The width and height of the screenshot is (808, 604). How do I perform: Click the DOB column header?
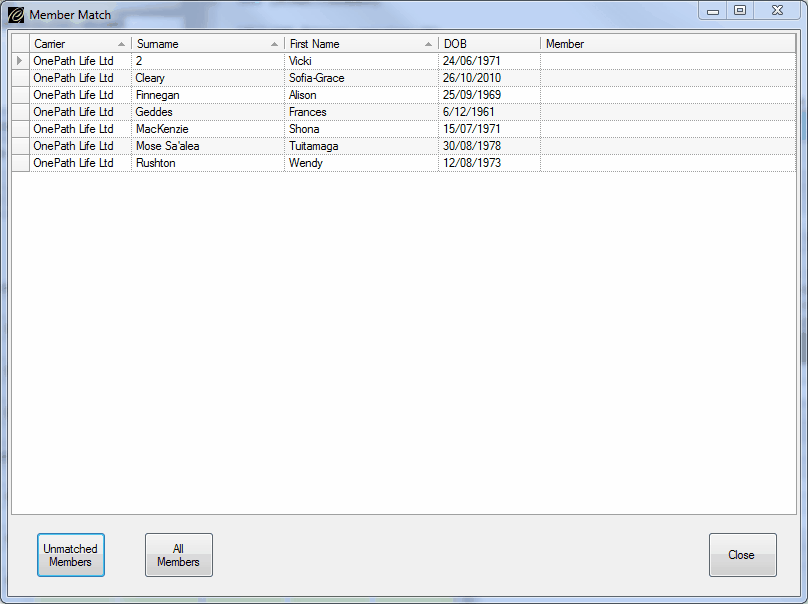coord(490,44)
